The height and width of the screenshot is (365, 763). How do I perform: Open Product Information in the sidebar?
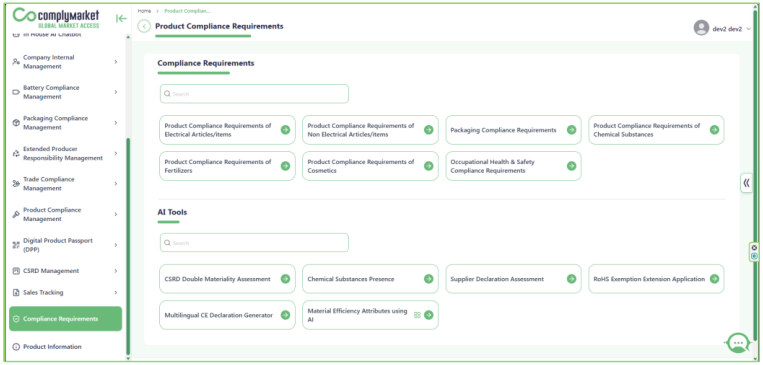pyautogui.click(x=66, y=347)
